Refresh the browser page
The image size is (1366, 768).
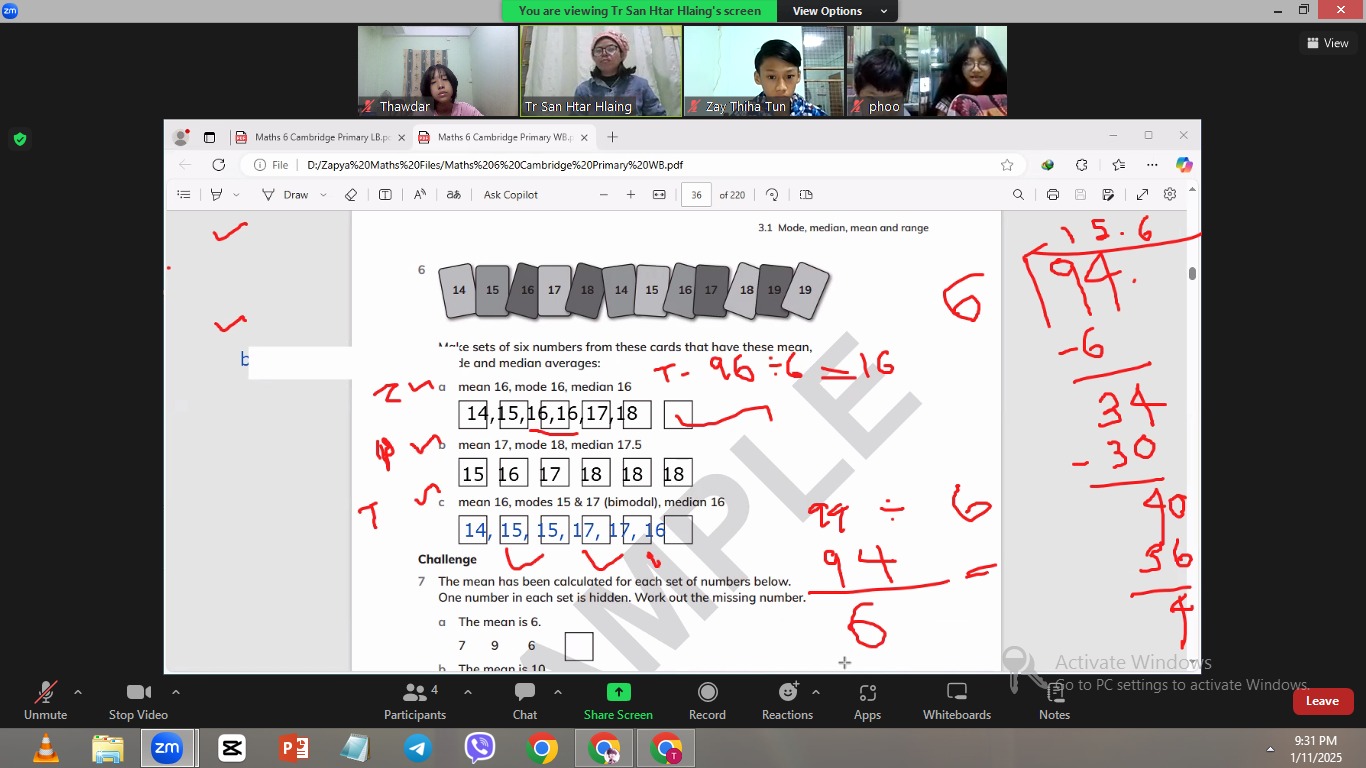(218, 165)
